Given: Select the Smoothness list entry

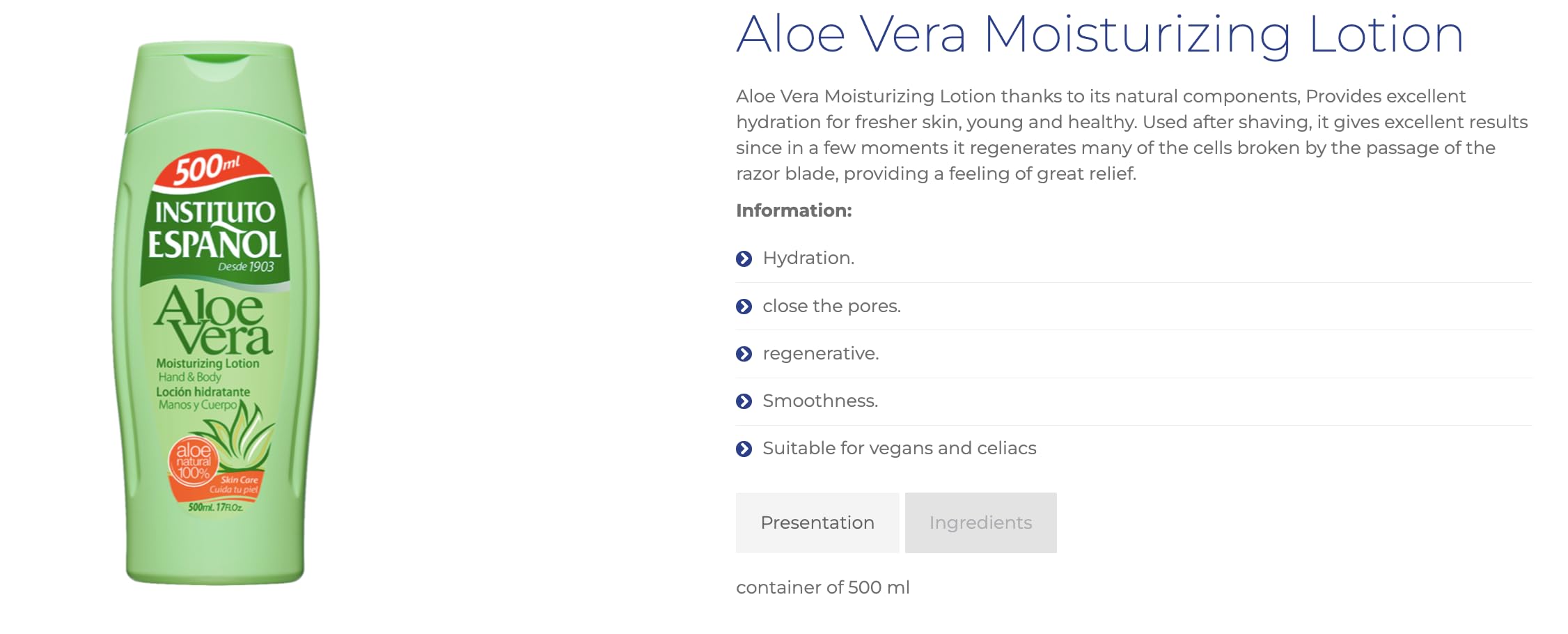Looking at the screenshot, I should coord(820,401).
